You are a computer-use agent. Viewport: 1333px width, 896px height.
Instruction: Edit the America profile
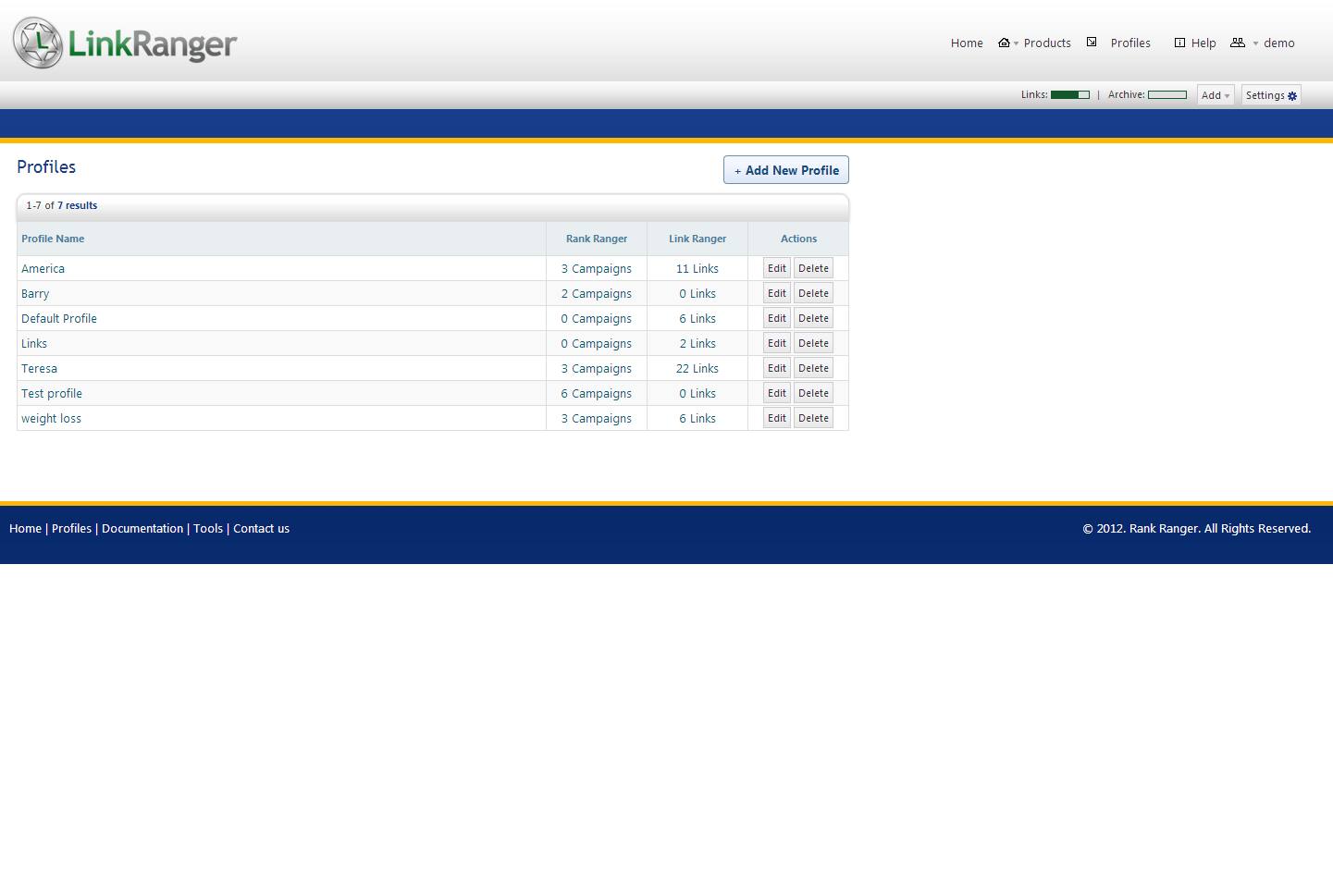[776, 268]
